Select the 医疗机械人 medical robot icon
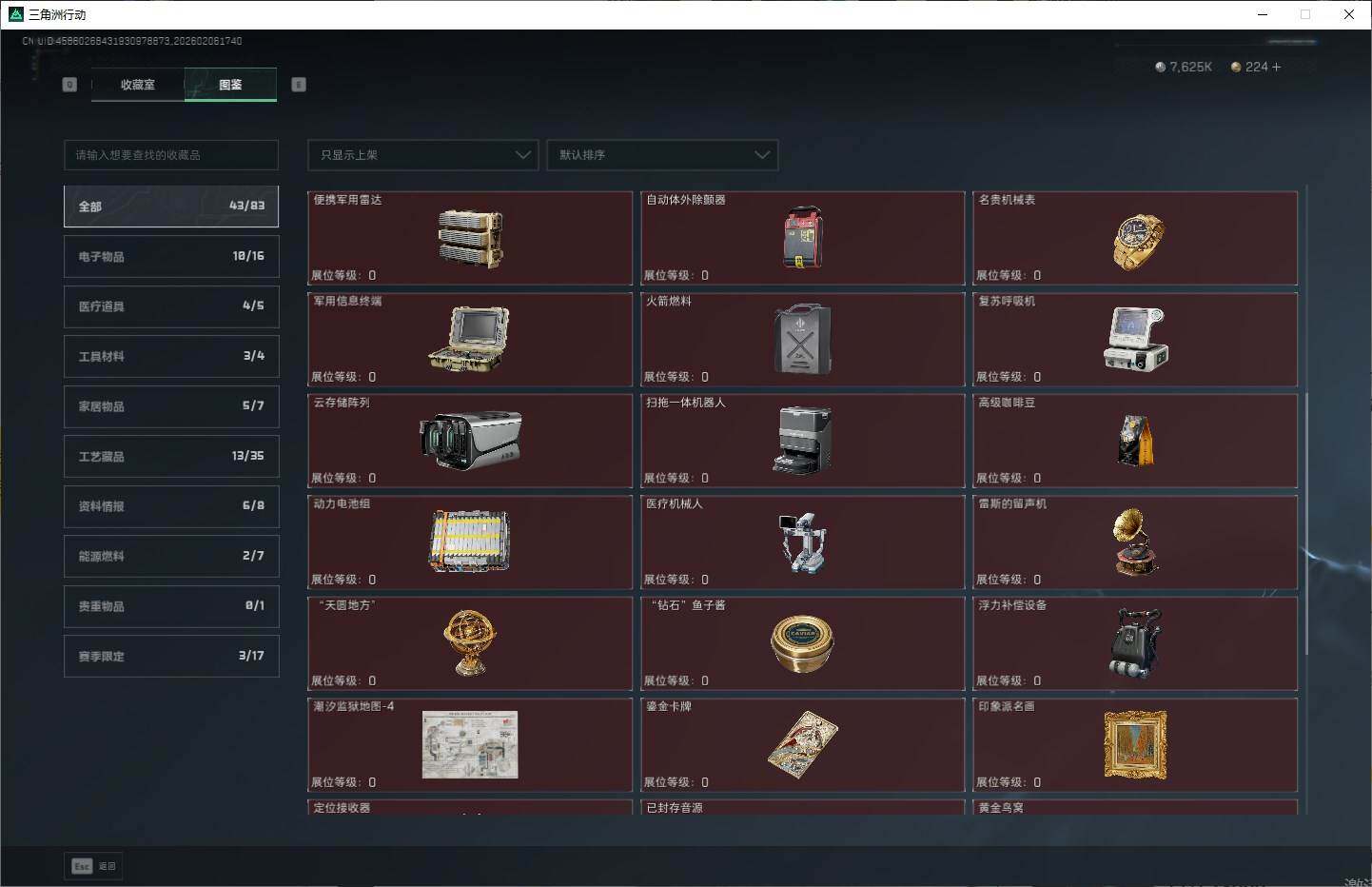1372x887 pixels. tap(802, 542)
